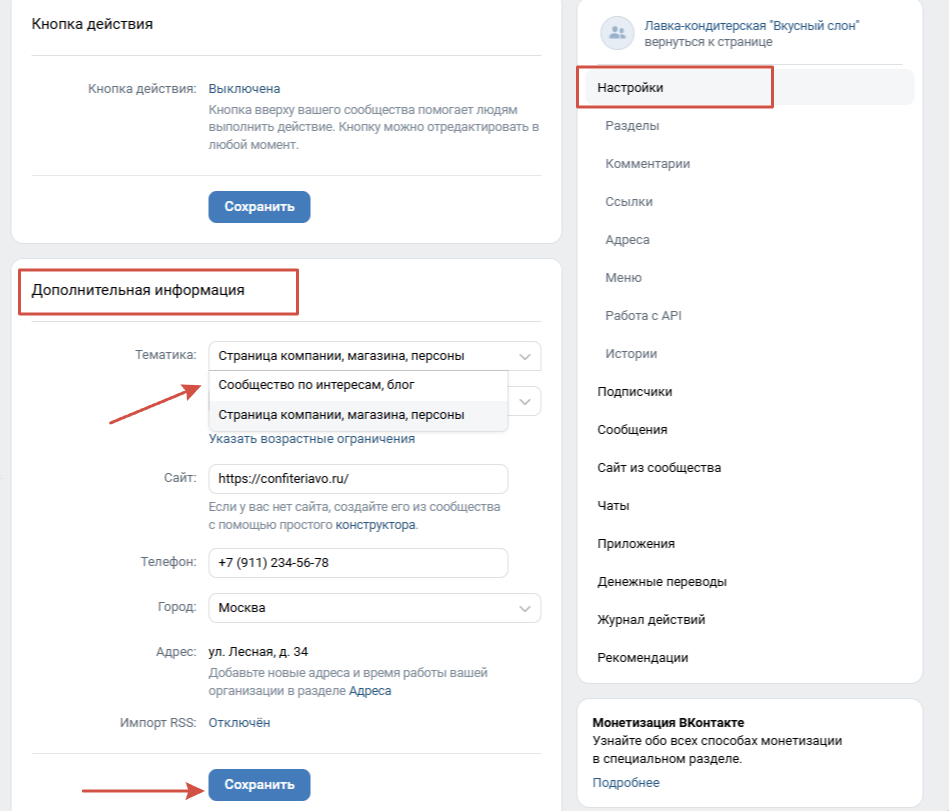
Task: Go to Комментарии settings
Action: coord(647,164)
